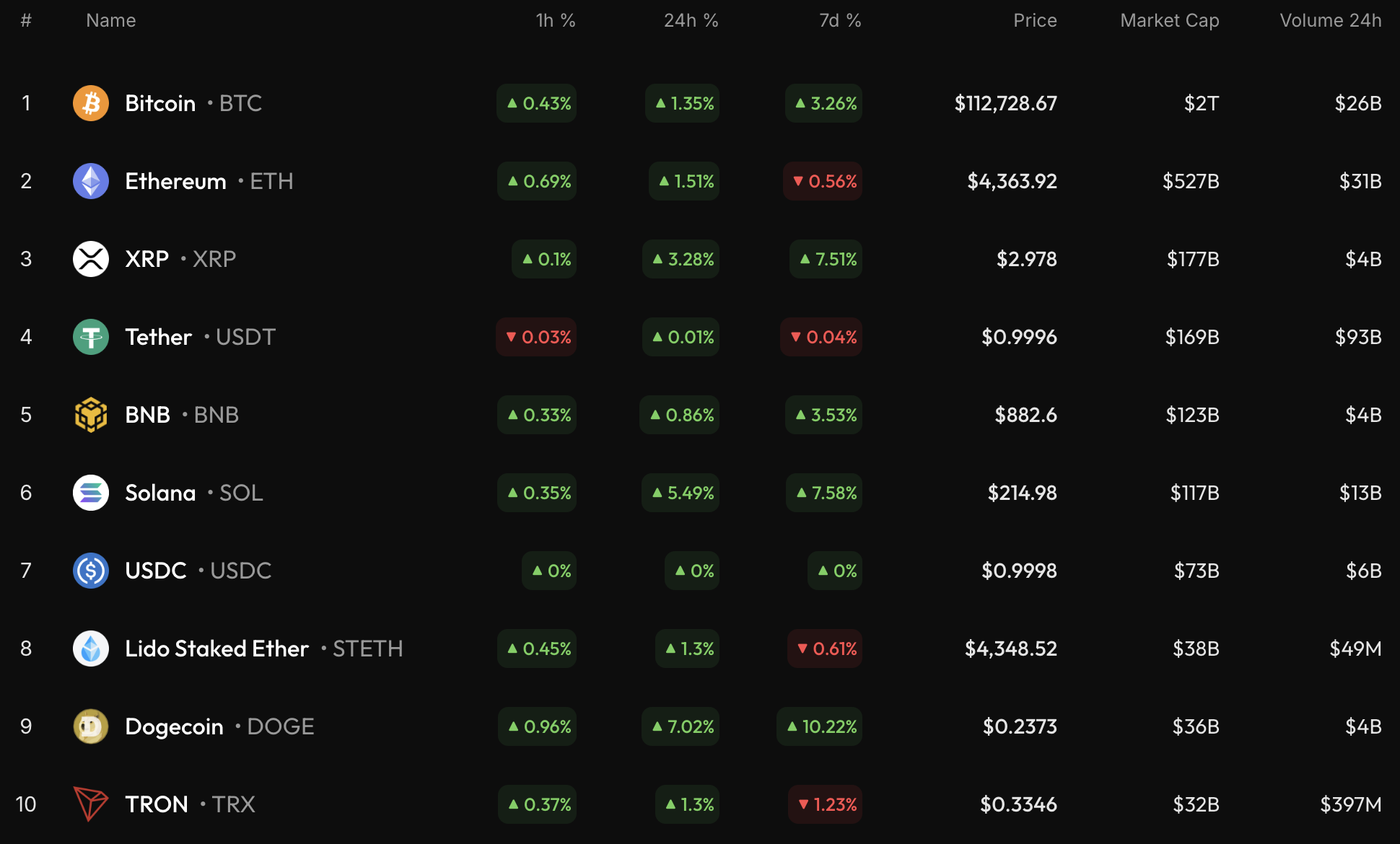Sort table by Price column header

(1034, 20)
